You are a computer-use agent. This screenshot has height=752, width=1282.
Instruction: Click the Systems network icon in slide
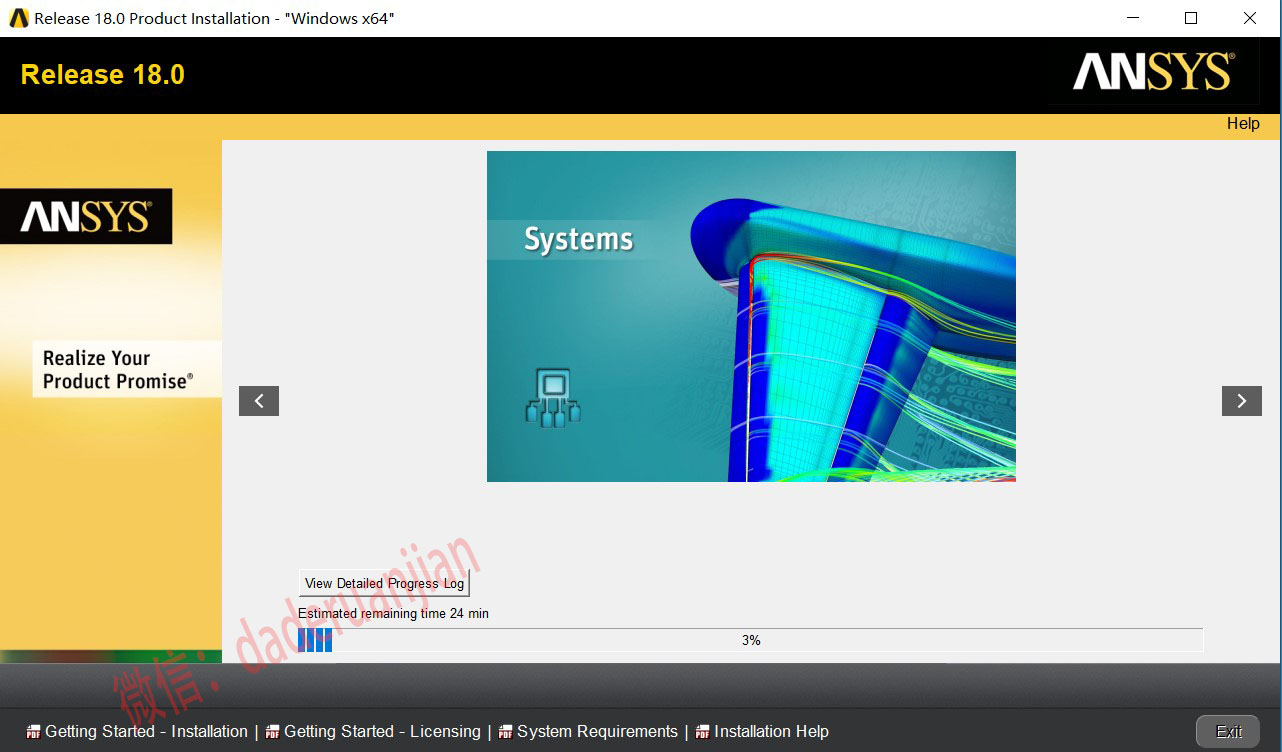click(x=553, y=398)
